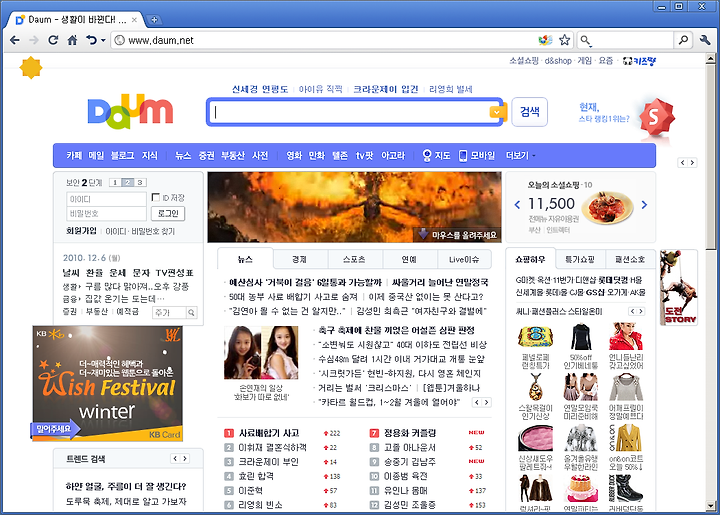Viewport: 720px width, 515px height.
Task: Close the Daum browser tab
Action: pos(134,20)
